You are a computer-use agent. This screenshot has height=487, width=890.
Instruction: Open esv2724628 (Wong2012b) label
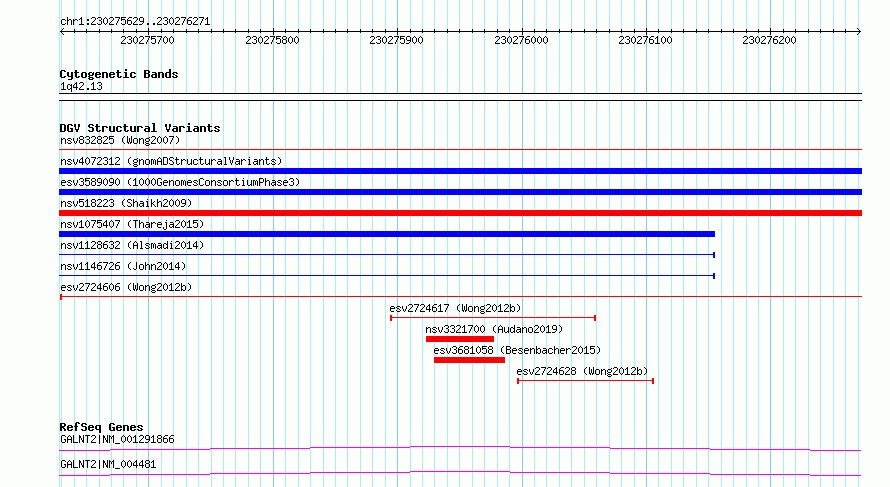point(582,371)
